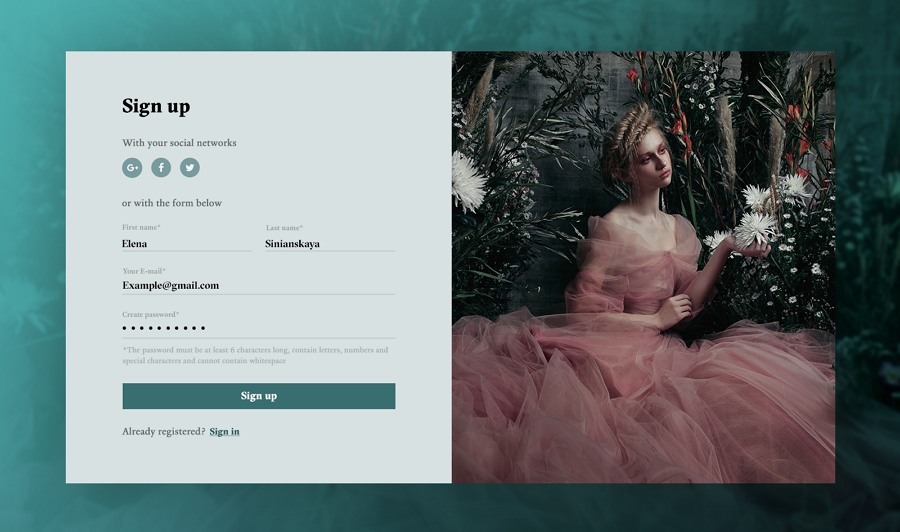
Task: Click the password requirements hint text
Action: pyautogui.click(x=255, y=355)
